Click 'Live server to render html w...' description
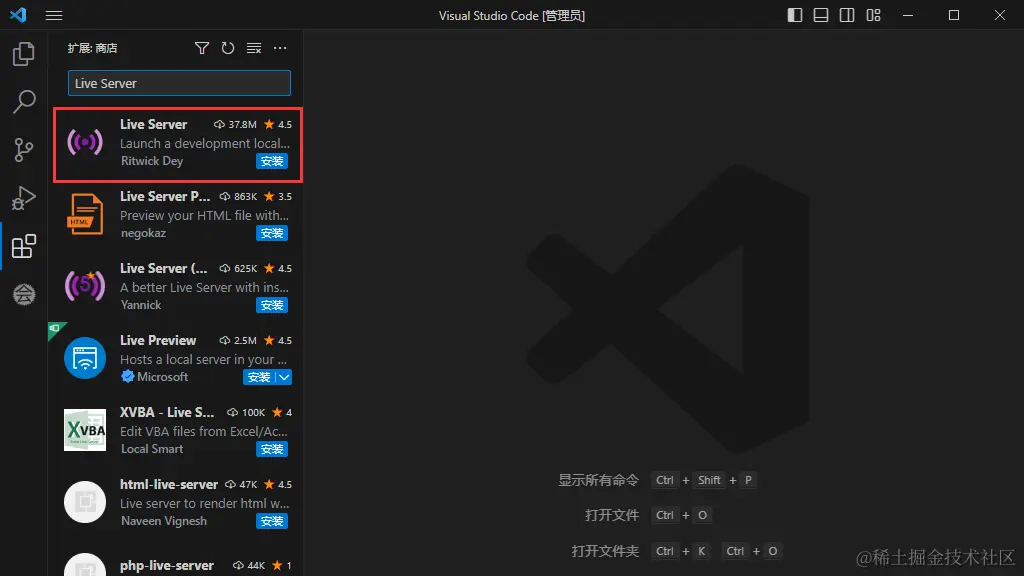The height and width of the screenshot is (576, 1024). (x=204, y=504)
